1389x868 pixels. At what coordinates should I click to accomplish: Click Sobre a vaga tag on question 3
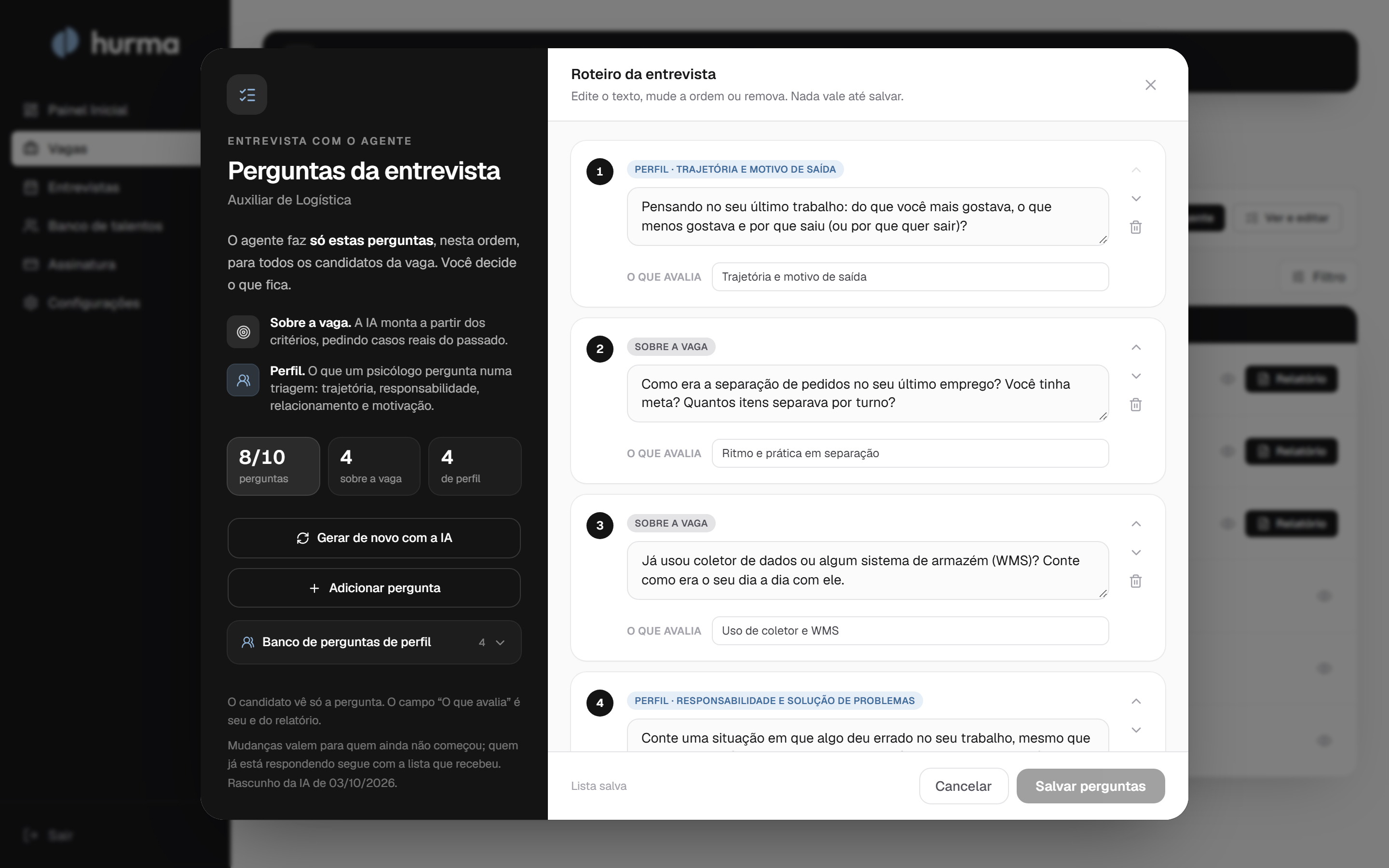tap(671, 523)
